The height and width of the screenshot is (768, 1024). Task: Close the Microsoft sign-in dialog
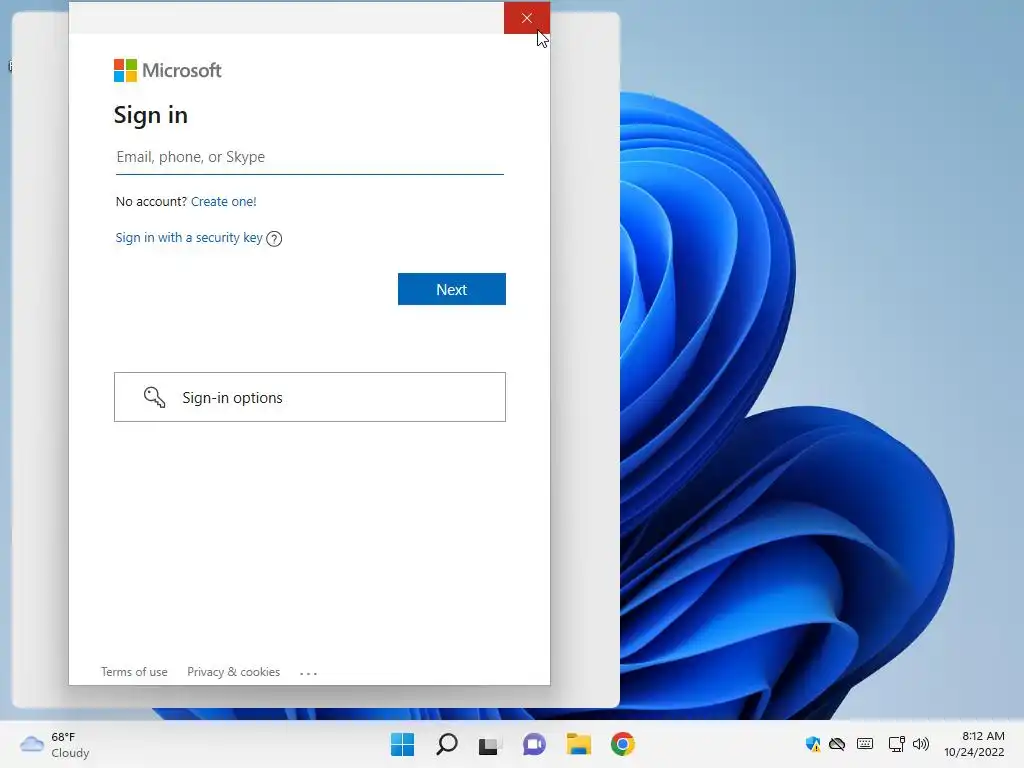(527, 18)
